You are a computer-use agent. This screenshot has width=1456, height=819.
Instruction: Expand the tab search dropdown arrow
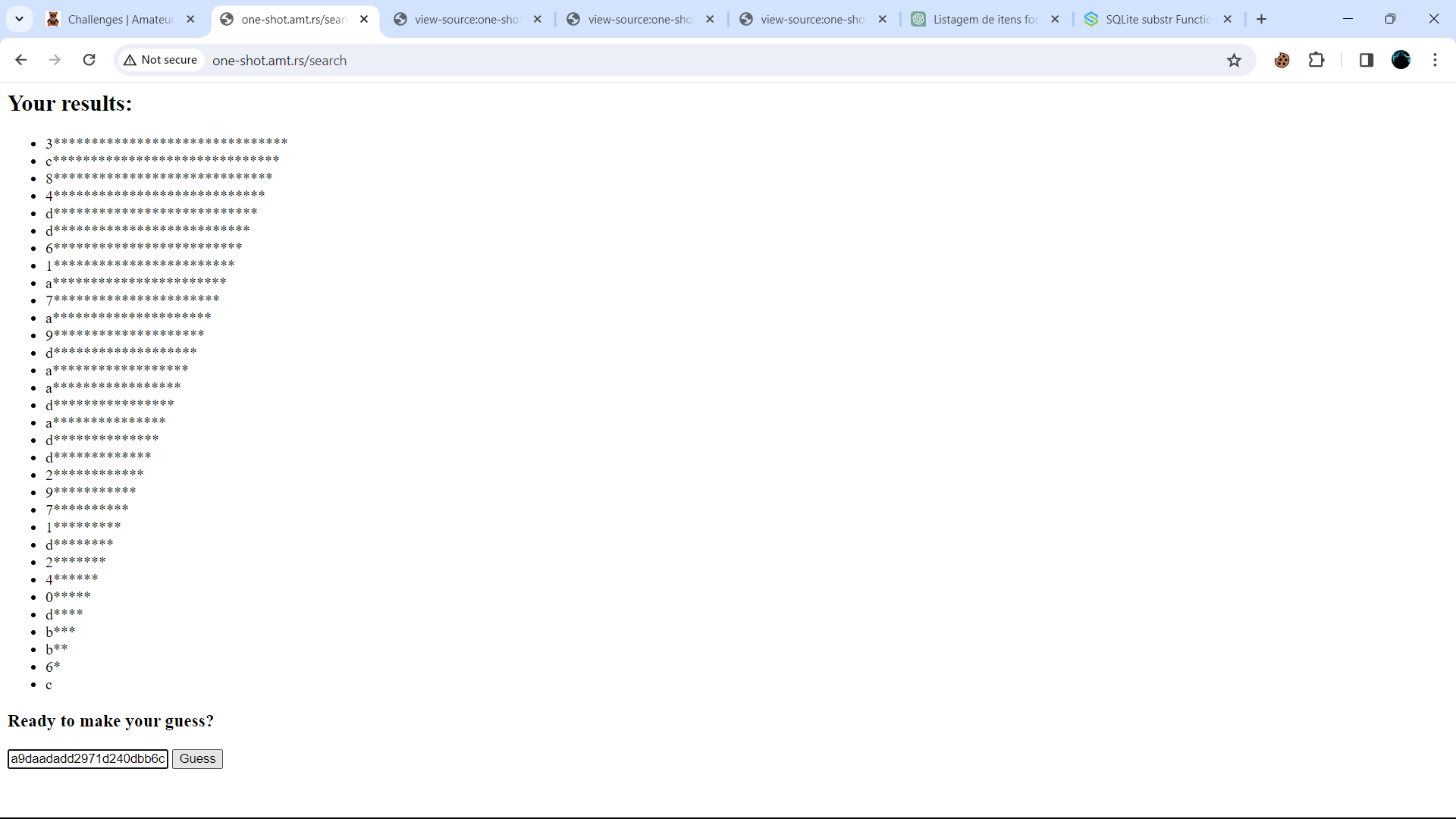(19, 19)
